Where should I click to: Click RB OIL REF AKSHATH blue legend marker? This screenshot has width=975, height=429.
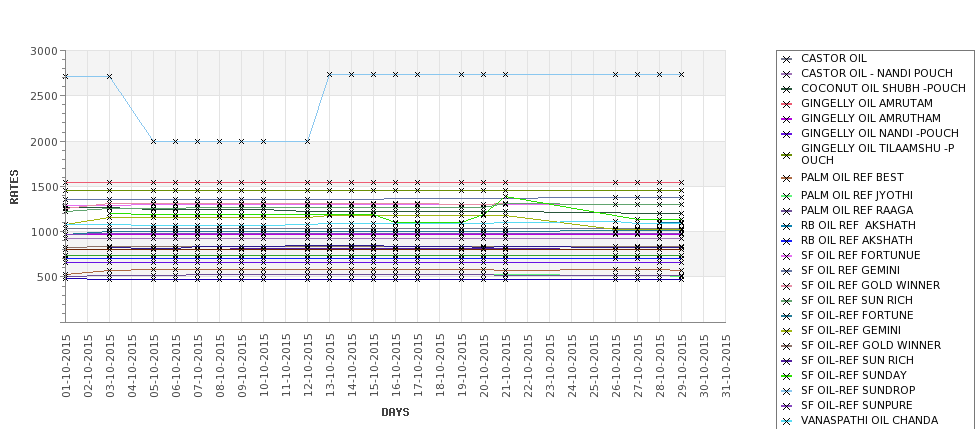pyautogui.click(x=787, y=241)
